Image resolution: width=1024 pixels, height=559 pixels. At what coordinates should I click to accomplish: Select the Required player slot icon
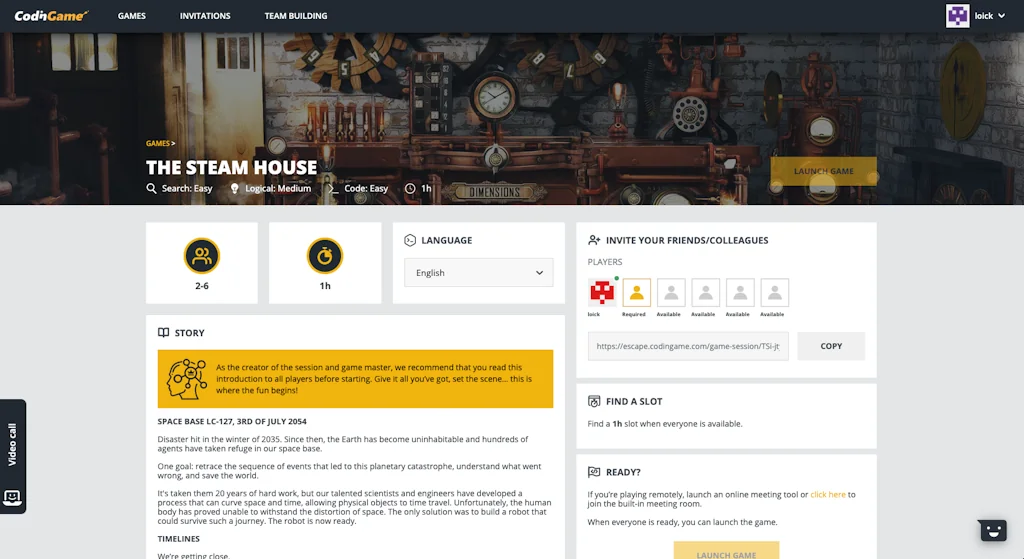tap(636, 293)
